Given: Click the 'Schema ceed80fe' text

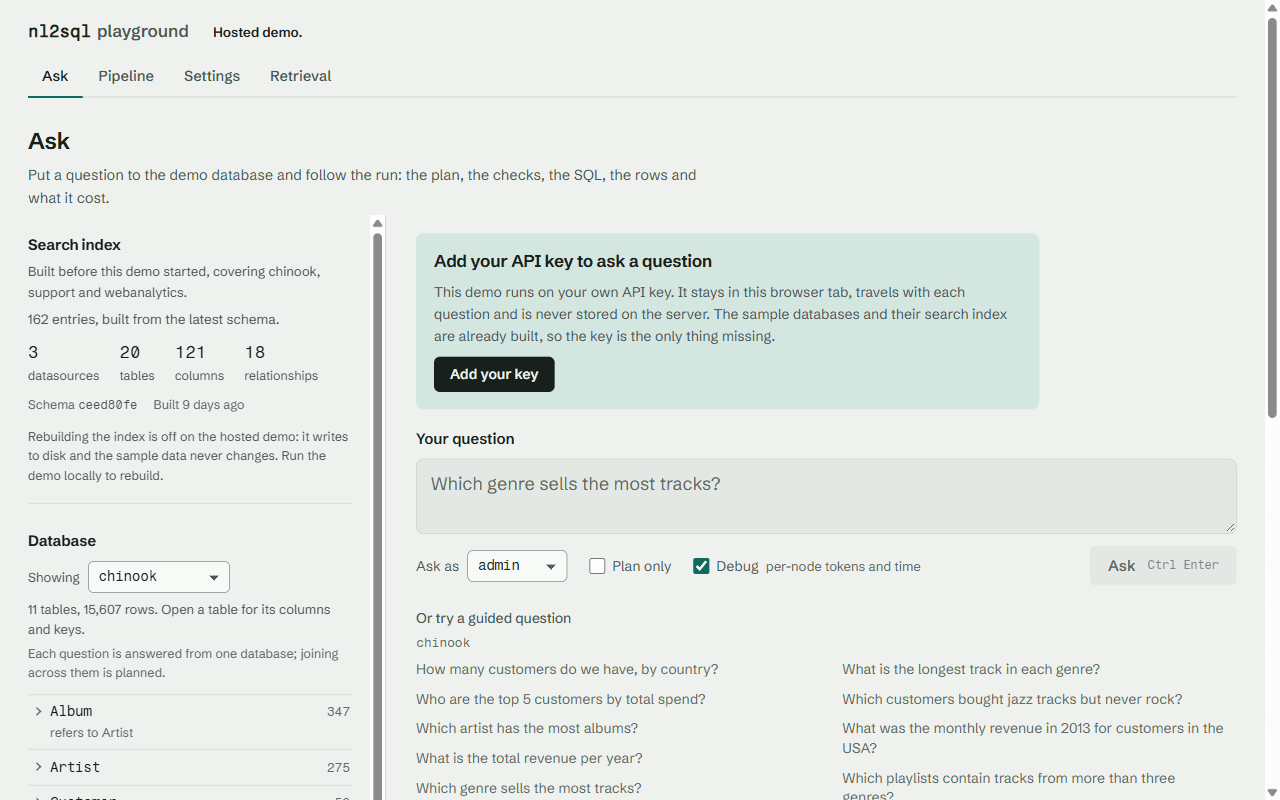Looking at the screenshot, I should click(83, 405).
